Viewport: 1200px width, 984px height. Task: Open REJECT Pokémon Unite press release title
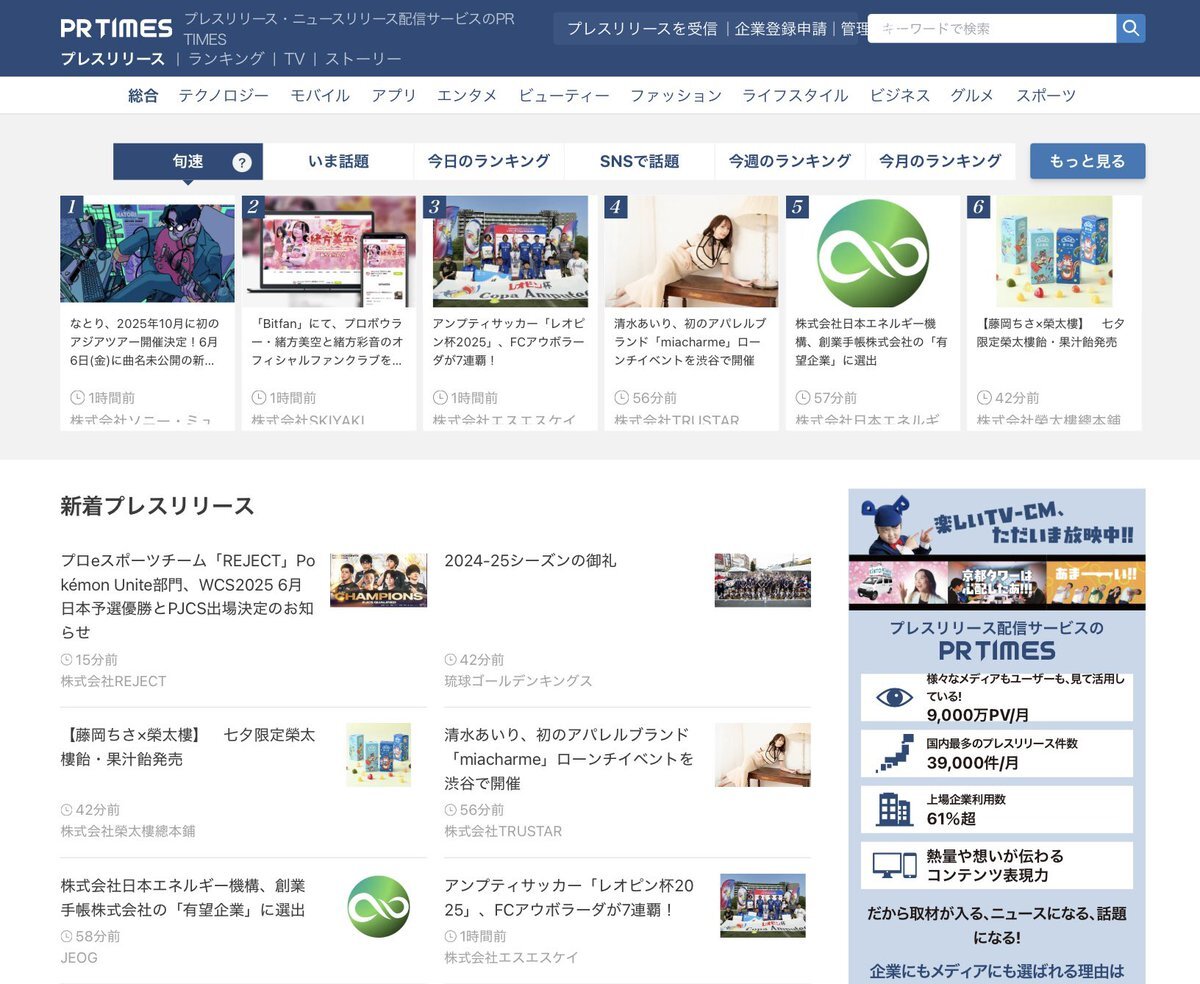click(x=188, y=596)
